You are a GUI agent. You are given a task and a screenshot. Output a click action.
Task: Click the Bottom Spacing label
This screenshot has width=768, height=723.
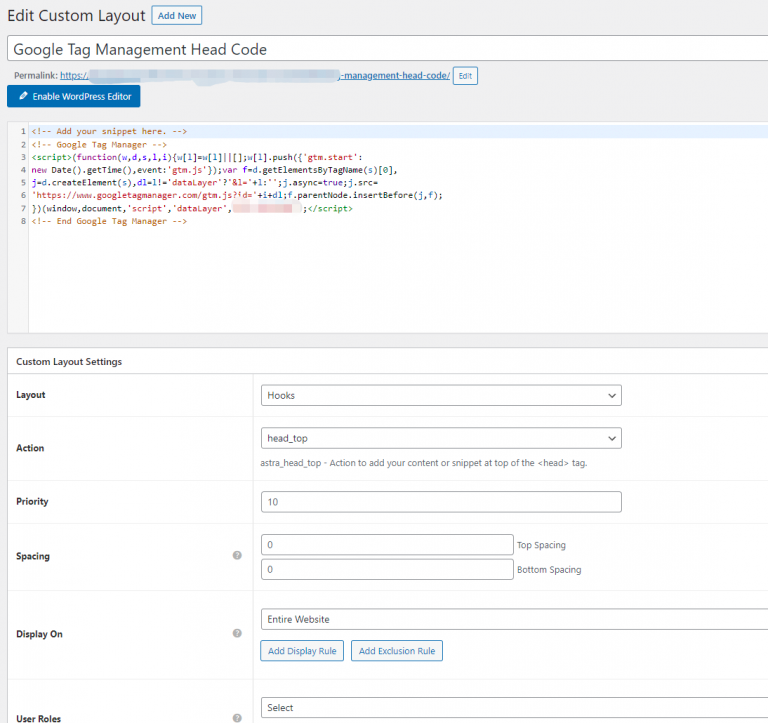tap(549, 570)
